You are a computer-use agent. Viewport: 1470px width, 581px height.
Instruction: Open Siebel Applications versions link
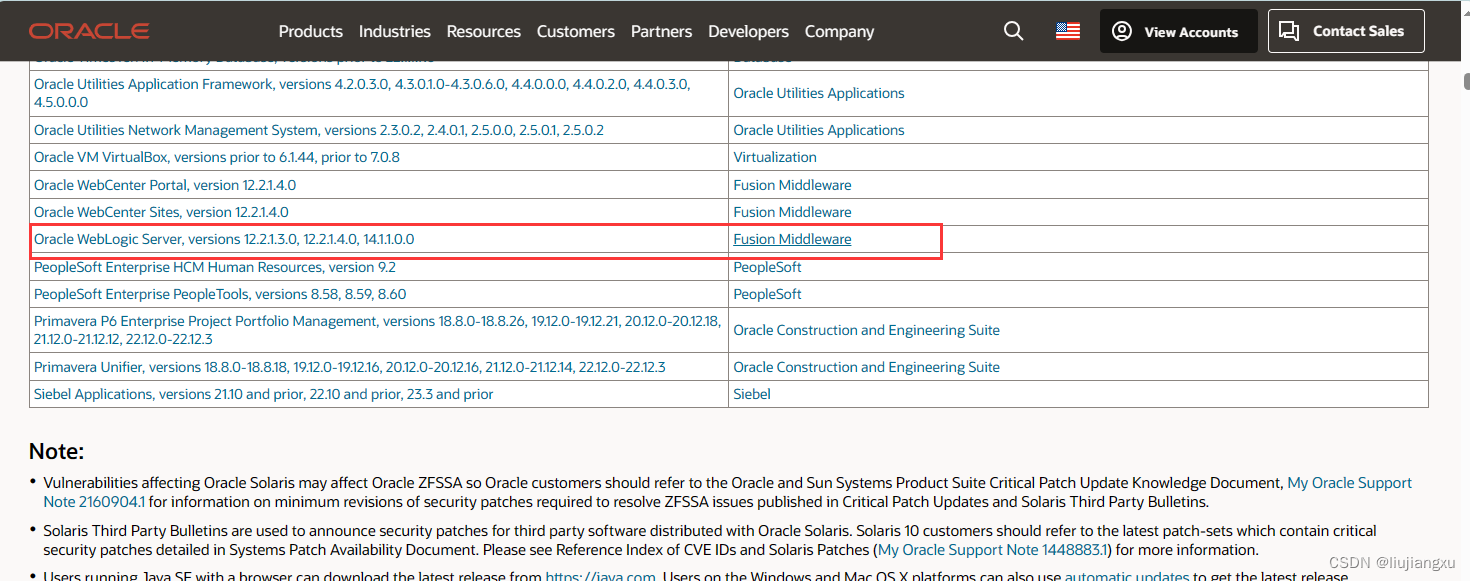(264, 394)
